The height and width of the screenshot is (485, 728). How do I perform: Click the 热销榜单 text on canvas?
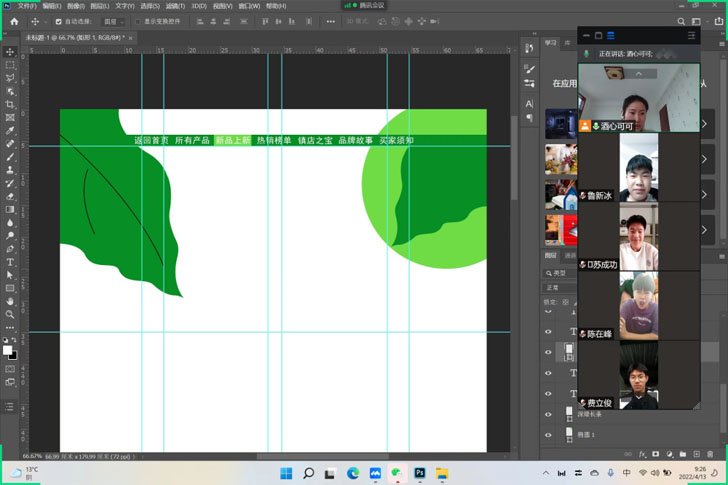click(274, 141)
